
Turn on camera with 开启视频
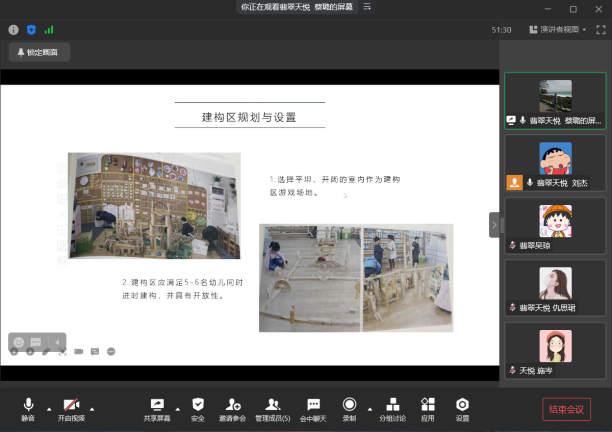click(71, 407)
